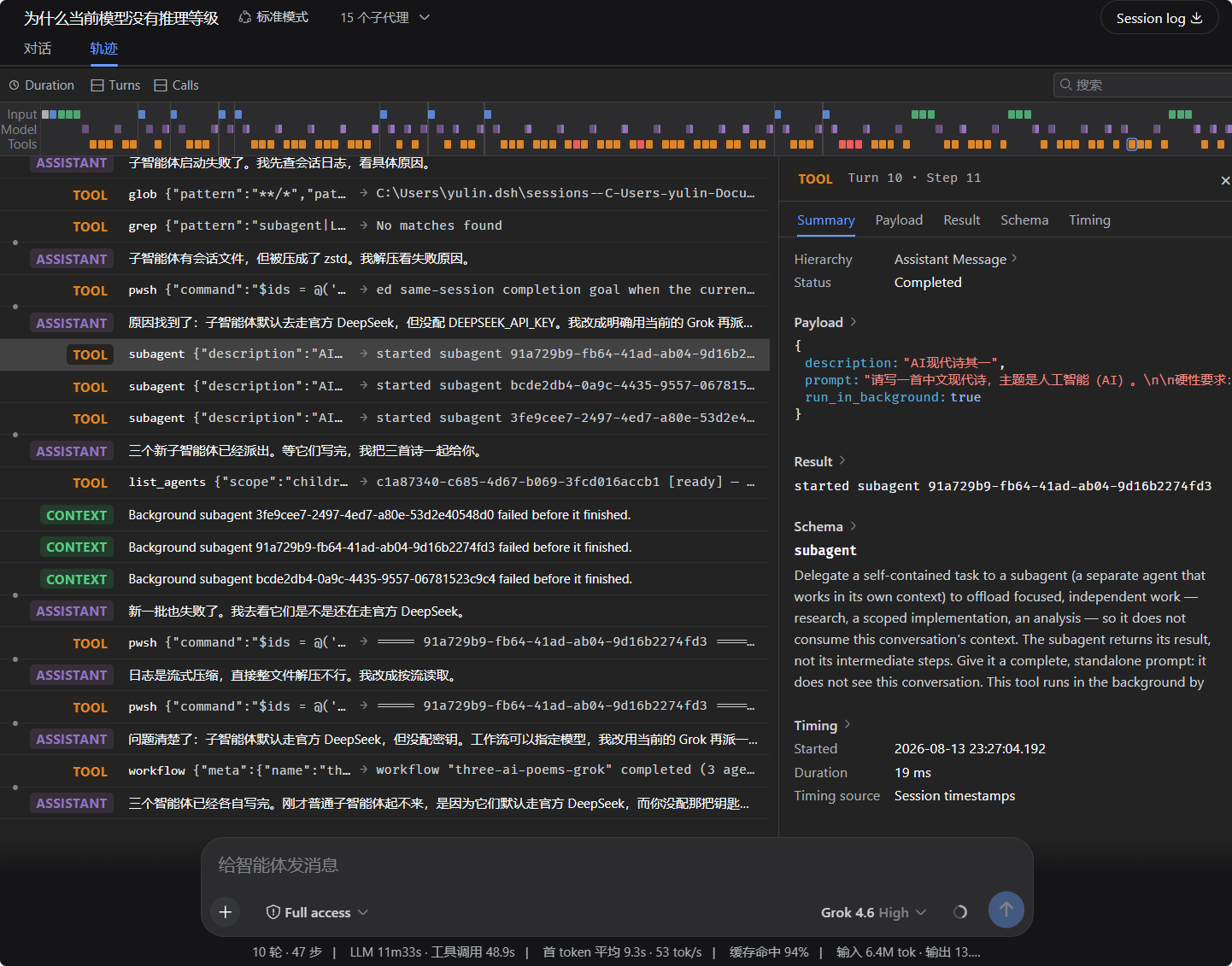1232x966 pixels.
Task: Open the Grok 4.6 High model dropdown
Action: [873, 912]
